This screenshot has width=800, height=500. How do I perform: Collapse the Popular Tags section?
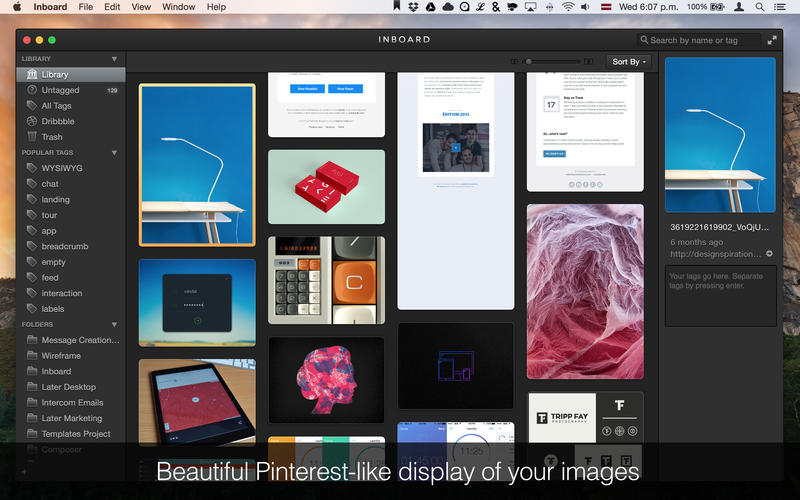click(114, 153)
